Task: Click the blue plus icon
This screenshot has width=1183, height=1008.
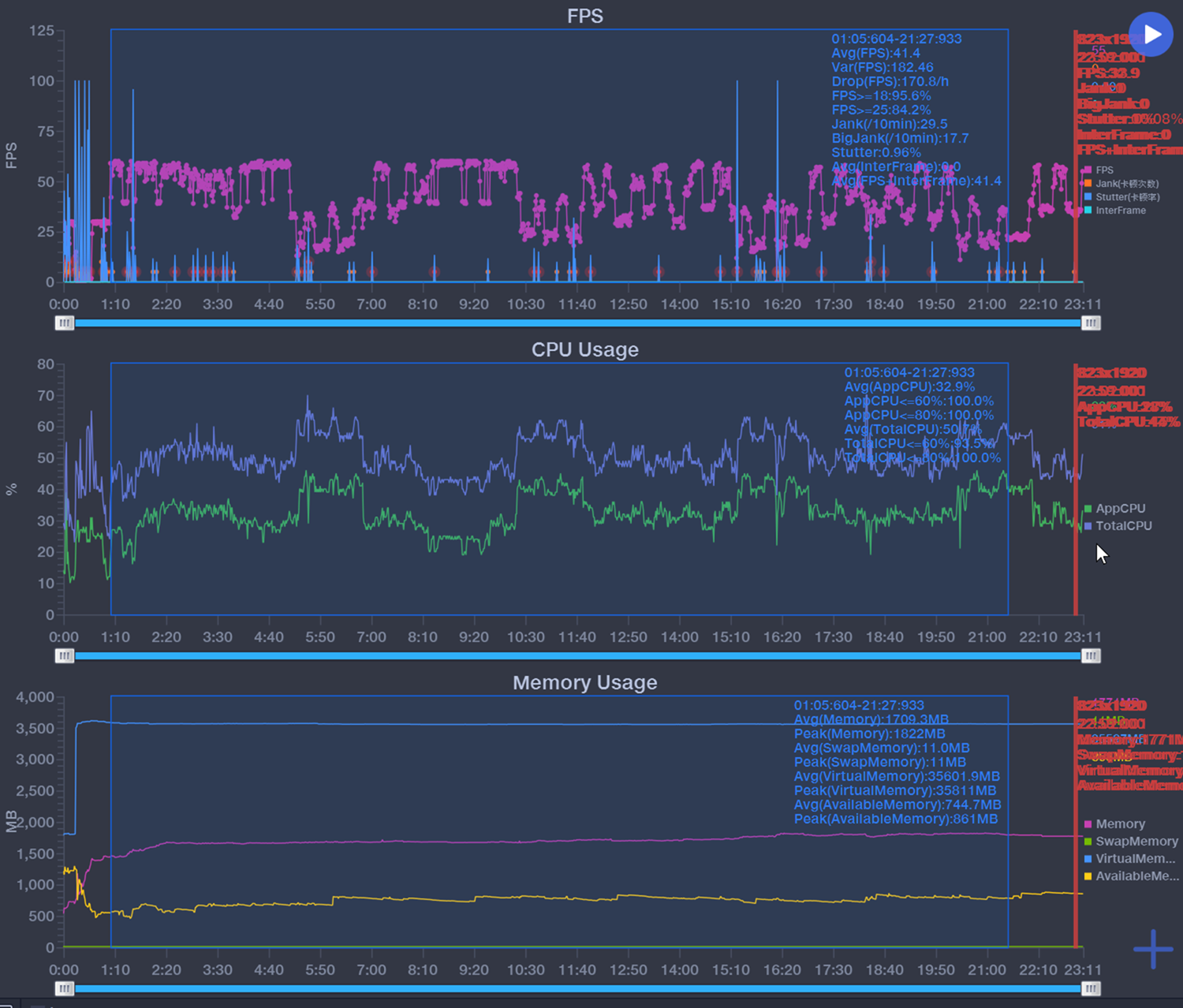Action: coord(1153,949)
